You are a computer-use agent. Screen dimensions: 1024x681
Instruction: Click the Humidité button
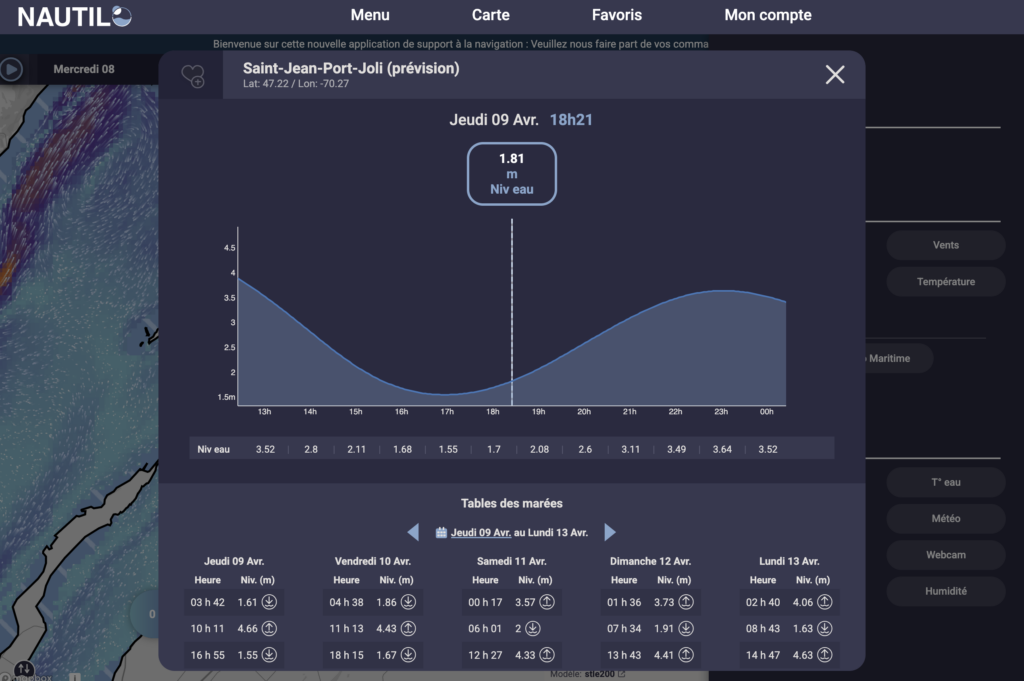coord(945,591)
